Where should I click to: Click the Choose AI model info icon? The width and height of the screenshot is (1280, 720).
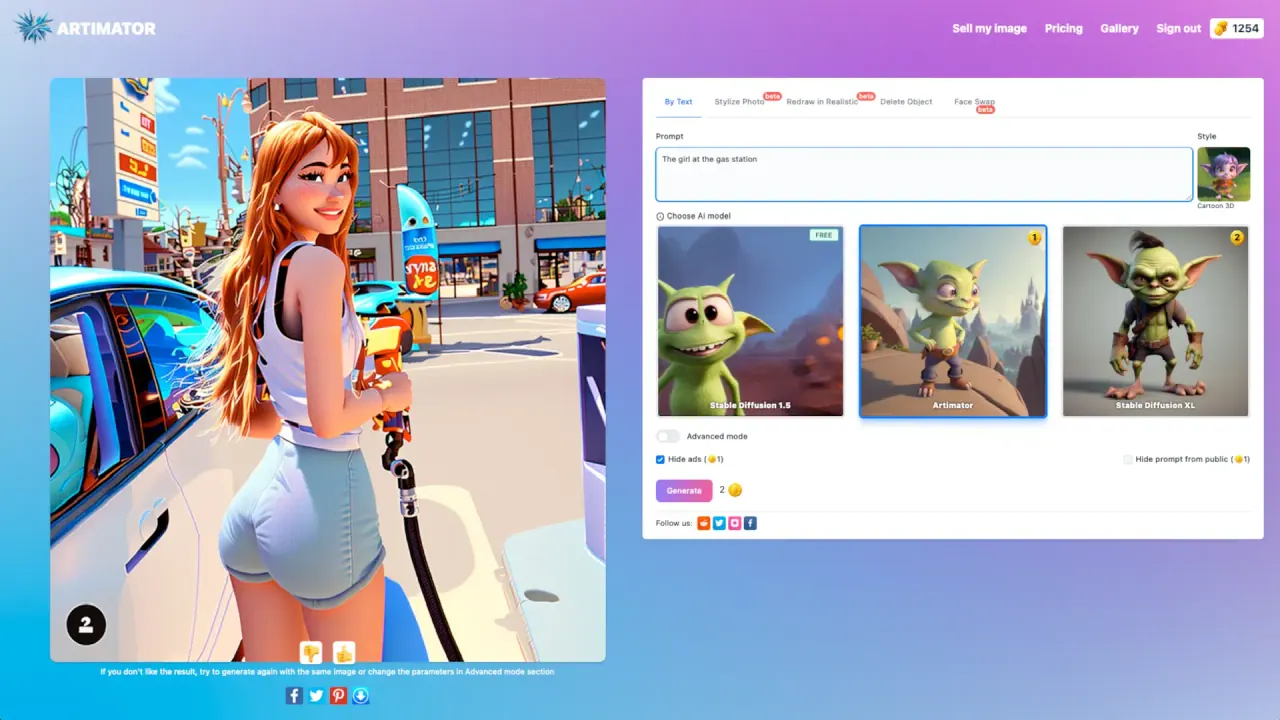pos(660,216)
